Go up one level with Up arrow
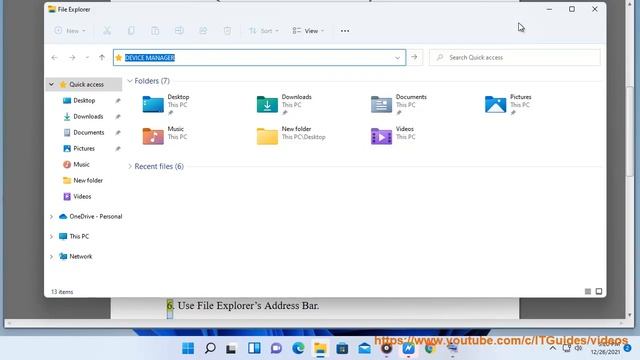The width and height of the screenshot is (640, 360). tap(102, 58)
